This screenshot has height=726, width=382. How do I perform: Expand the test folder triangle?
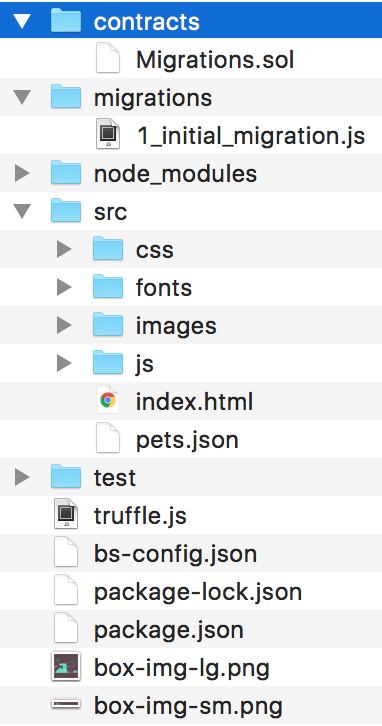click(x=22, y=477)
